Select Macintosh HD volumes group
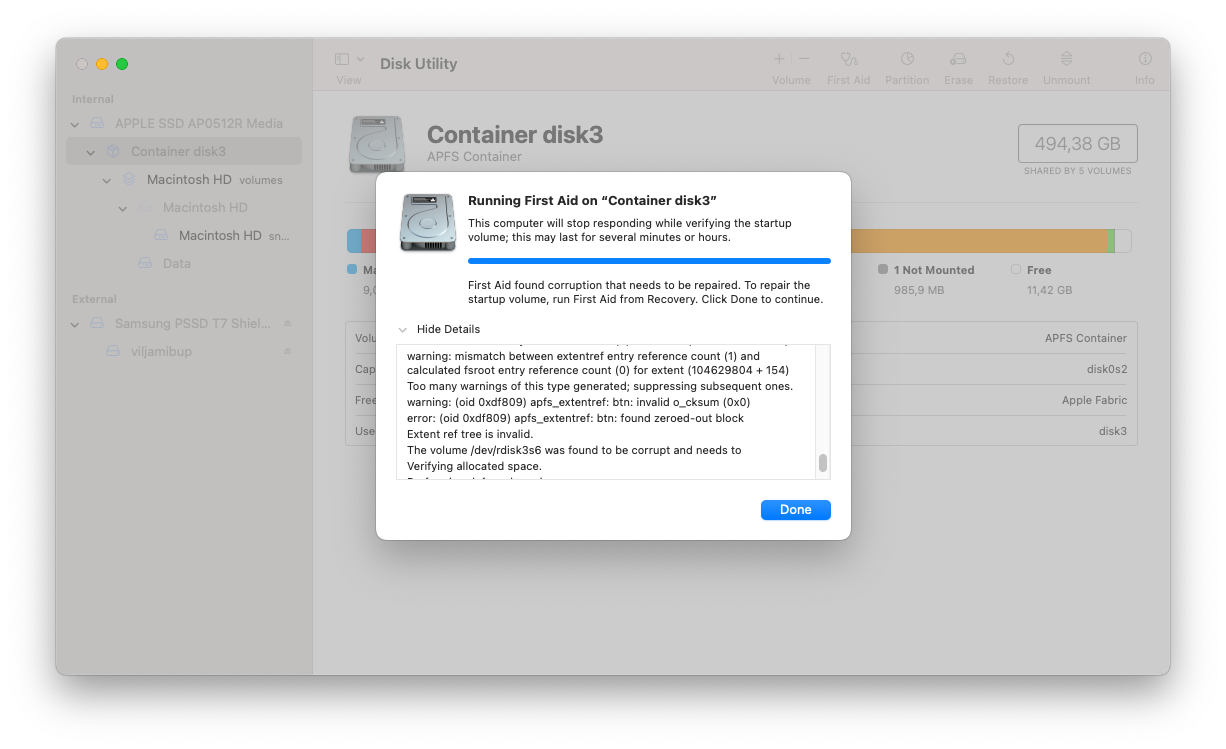The image size is (1226, 749). tap(184, 179)
